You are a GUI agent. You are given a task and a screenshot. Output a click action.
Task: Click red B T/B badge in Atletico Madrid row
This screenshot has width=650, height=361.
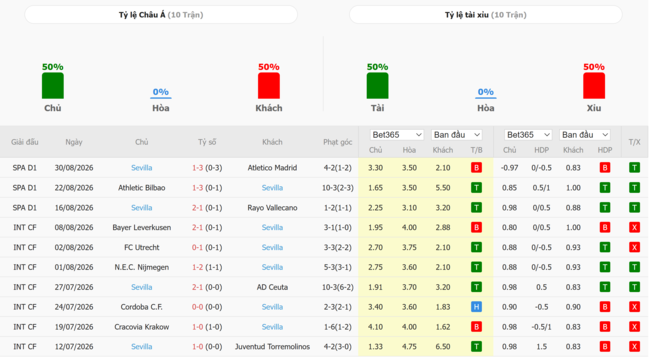coord(476,168)
